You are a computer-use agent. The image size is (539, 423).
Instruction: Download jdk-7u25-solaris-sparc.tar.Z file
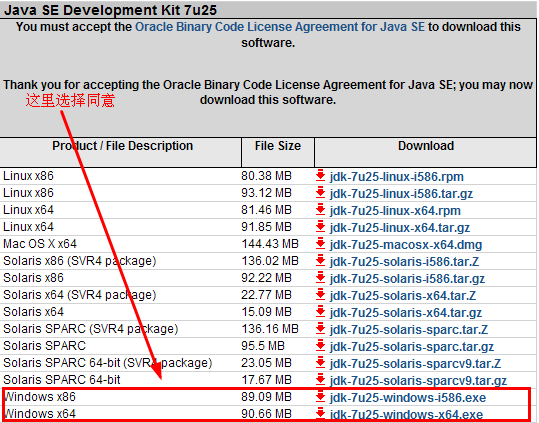(x=409, y=330)
